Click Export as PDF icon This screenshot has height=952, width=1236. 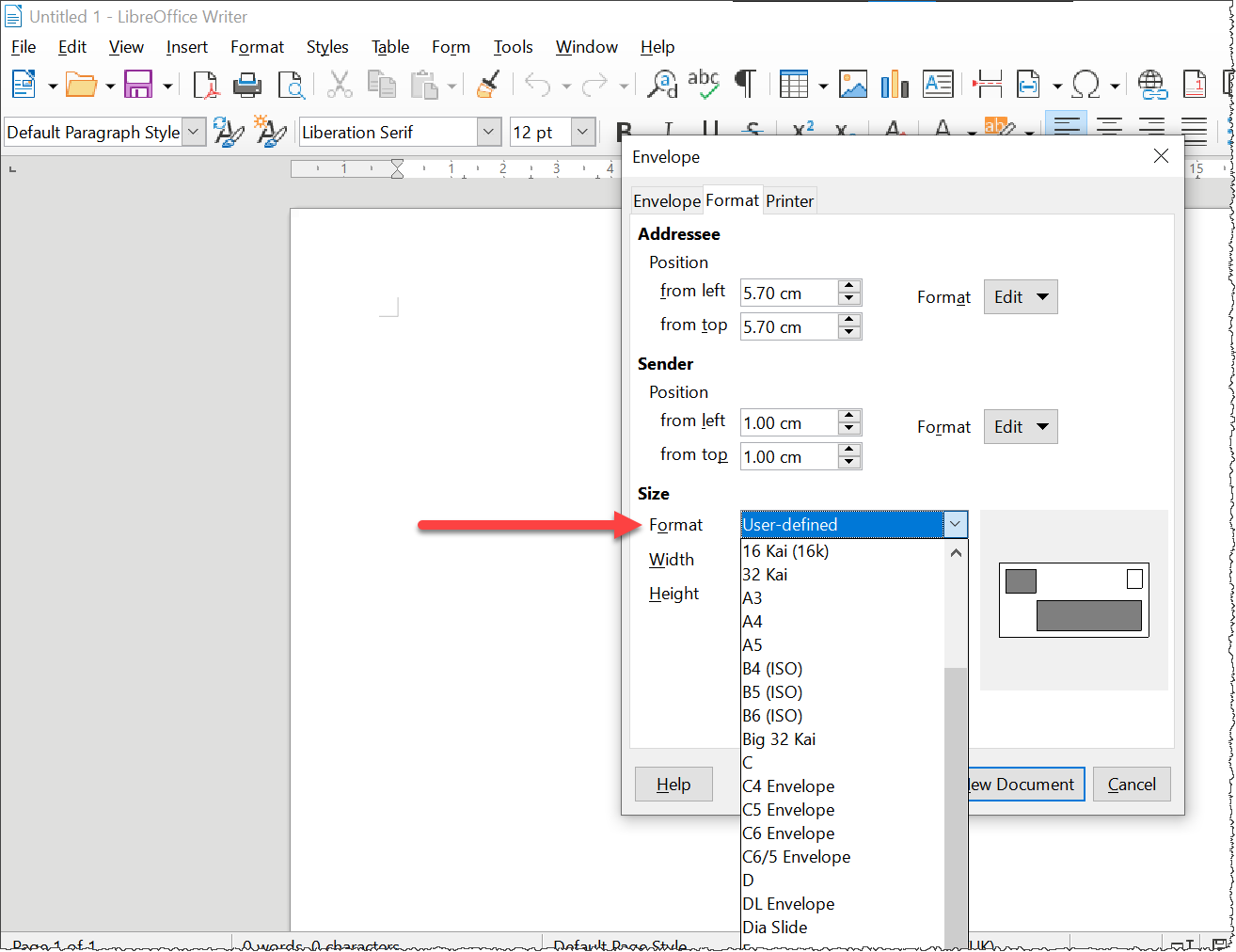pos(205,85)
